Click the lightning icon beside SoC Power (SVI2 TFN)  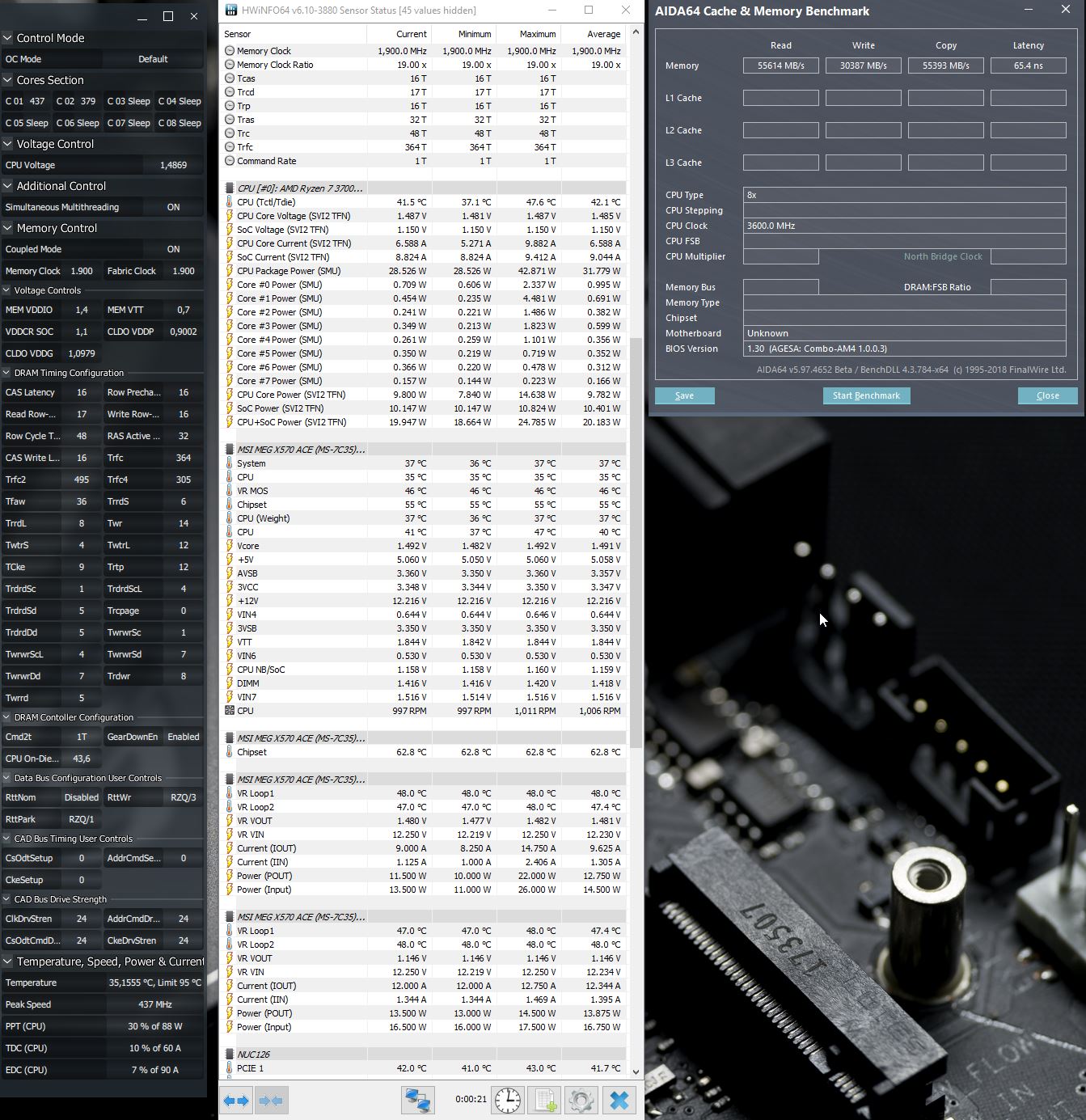point(230,408)
